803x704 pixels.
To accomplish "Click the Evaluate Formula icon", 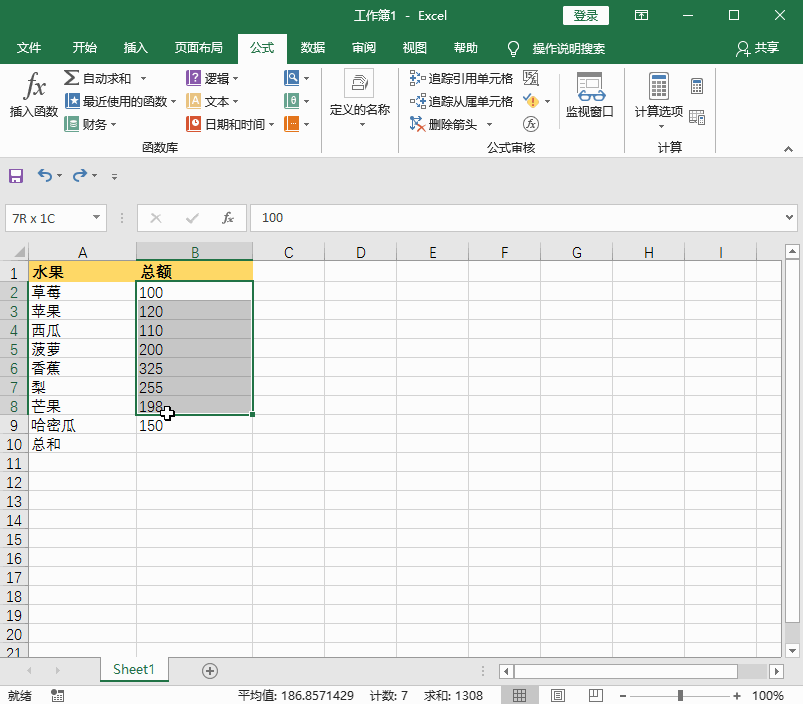I will click(531, 123).
